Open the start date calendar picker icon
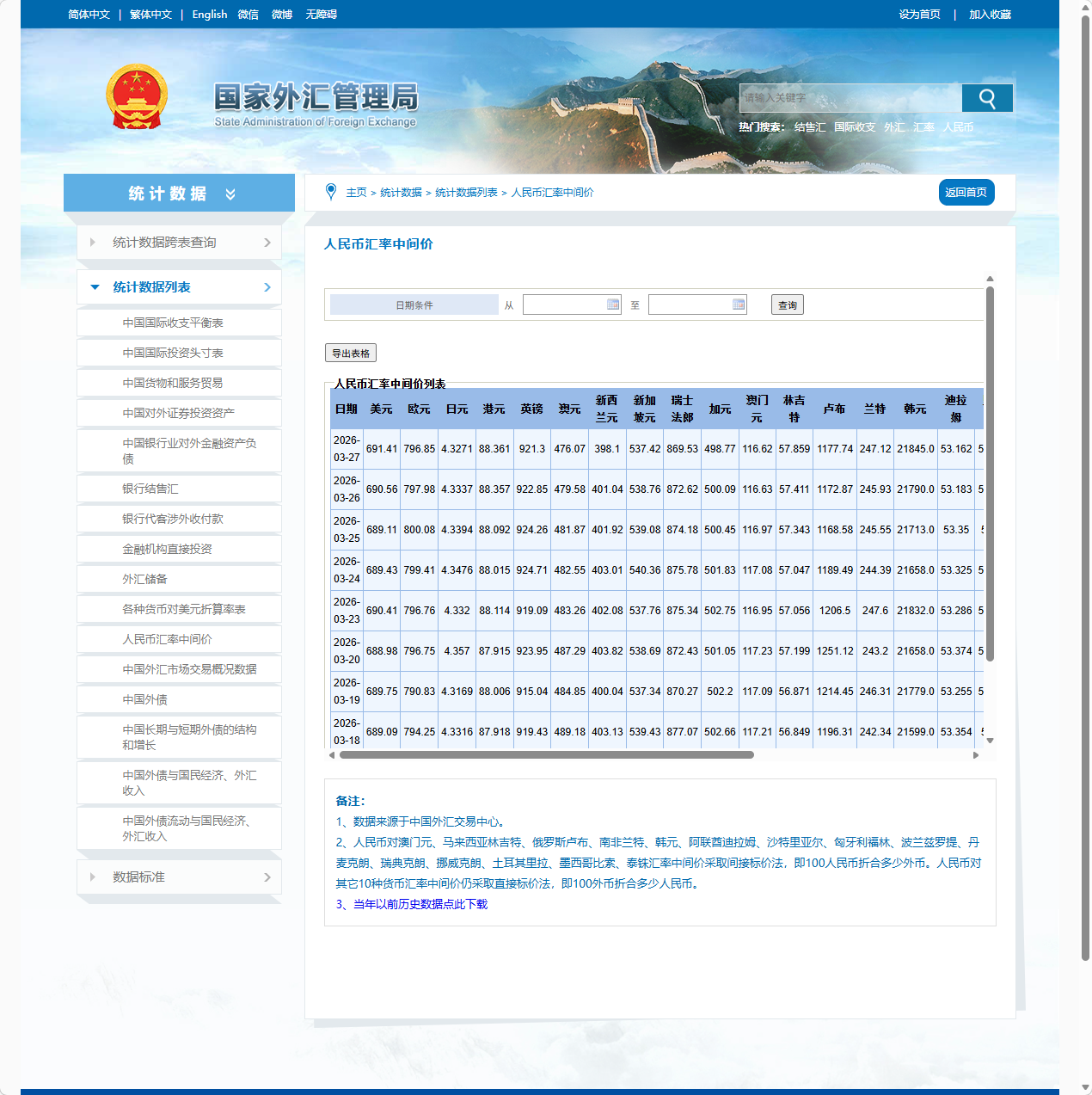The image size is (1092, 1095). (x=613, y=305)
